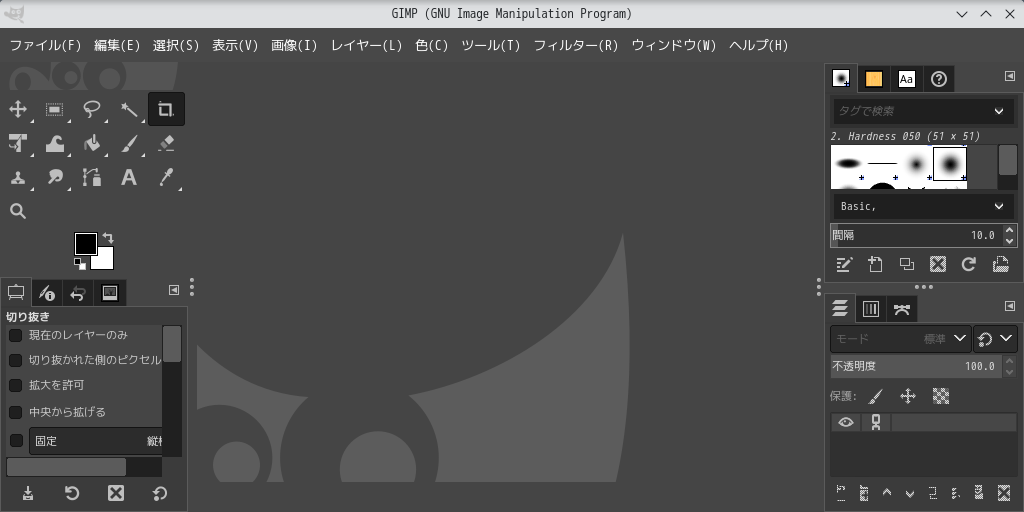Screen dimensions: 1024x512
Task: Select the Clone stamp tool
Action: pos(18,177)
